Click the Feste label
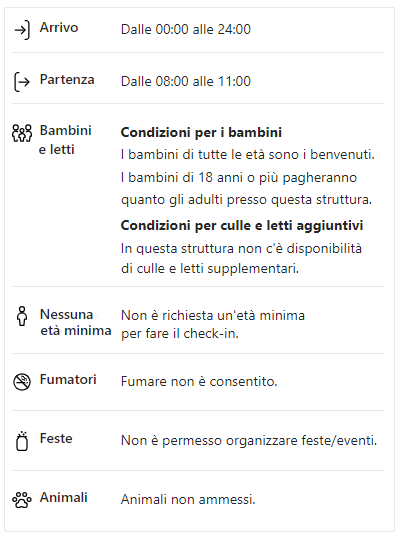Viewport: 397px width, 538px height. [56, 438]
